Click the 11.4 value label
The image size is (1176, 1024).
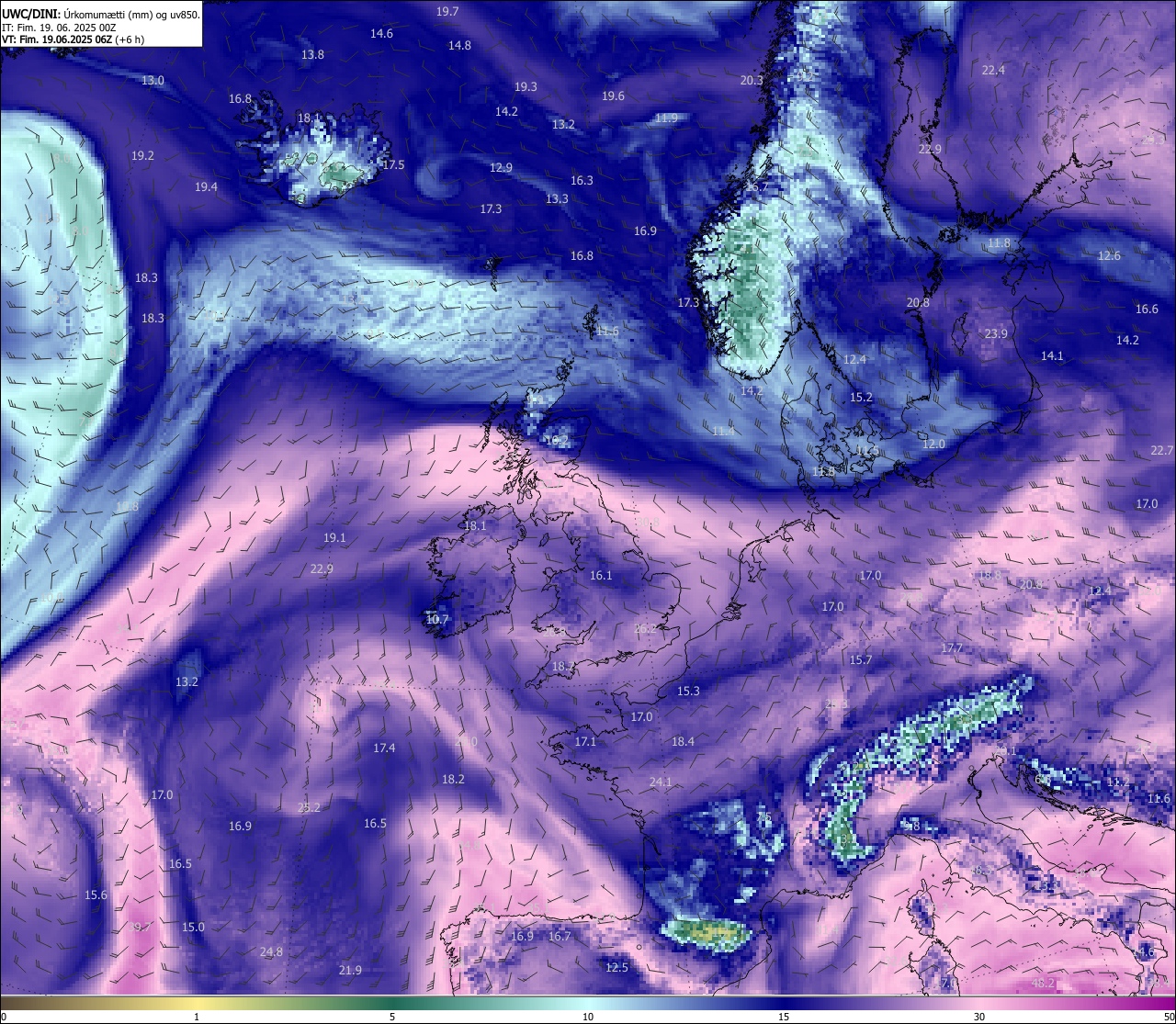pyautogui.click(x=723, y=431)
